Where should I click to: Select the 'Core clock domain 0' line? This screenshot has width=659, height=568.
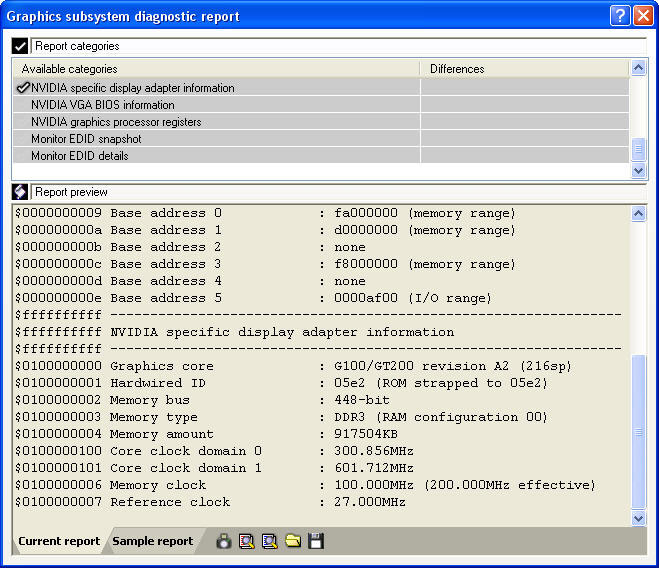coord(214,451)
